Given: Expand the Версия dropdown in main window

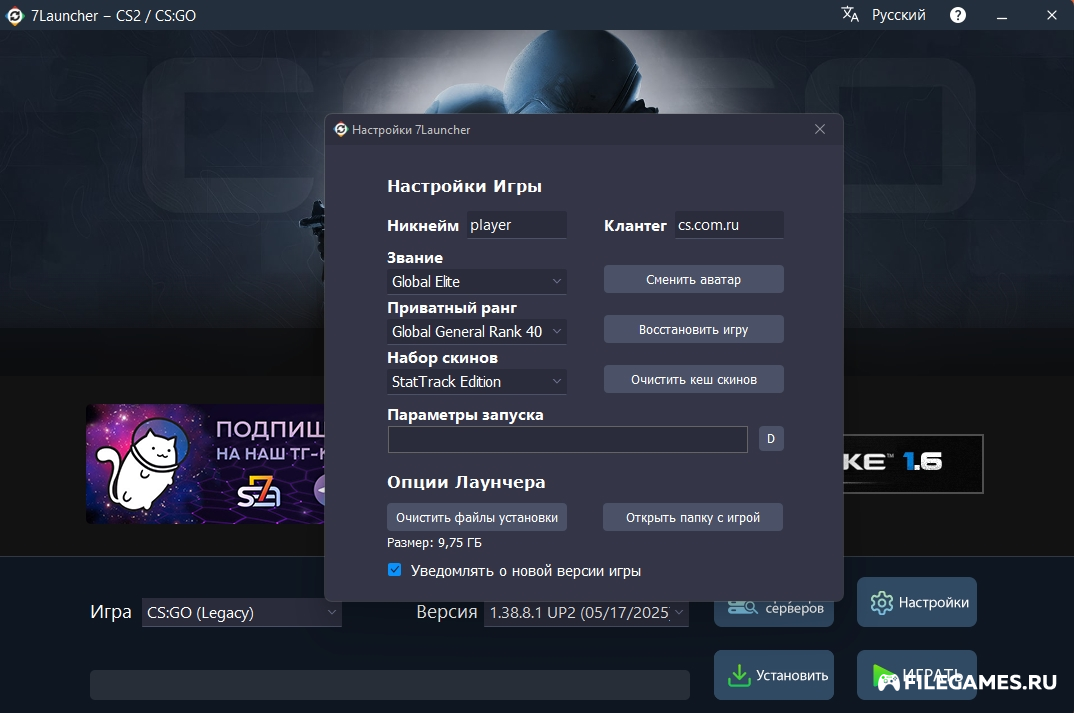Looking at the screenshot, I should [x=586, y=612].
